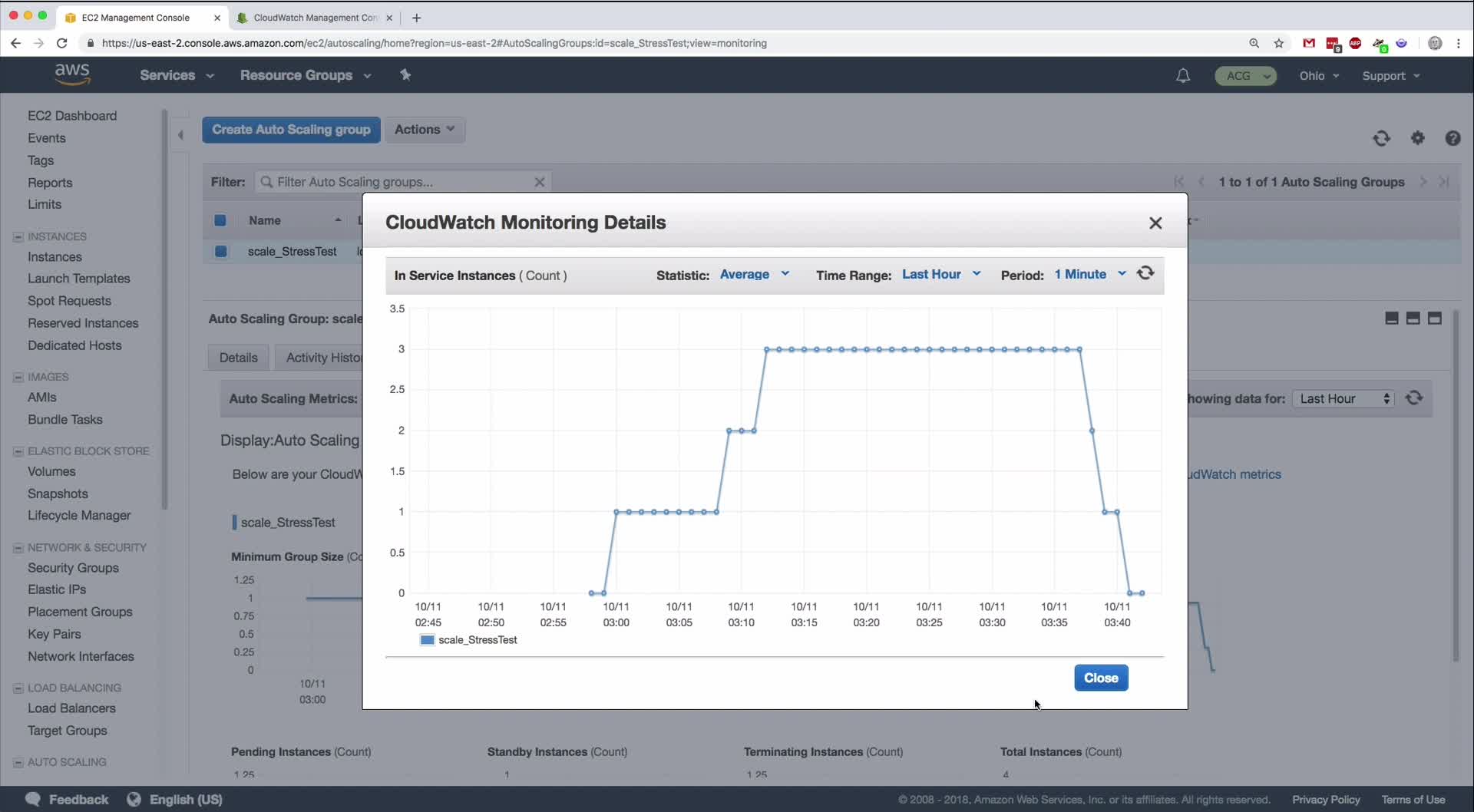Refresh the CloudWatch Monitoring Details chart
Screen dimensions: 1474x812
[1145, 273]
